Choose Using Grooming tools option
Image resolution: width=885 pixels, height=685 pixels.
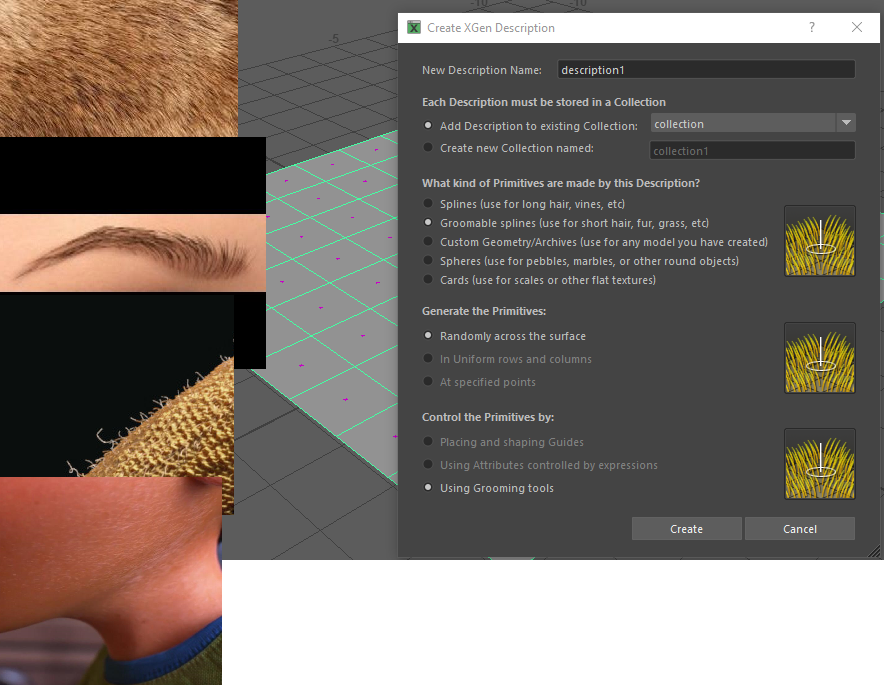(x=428, y=487)
